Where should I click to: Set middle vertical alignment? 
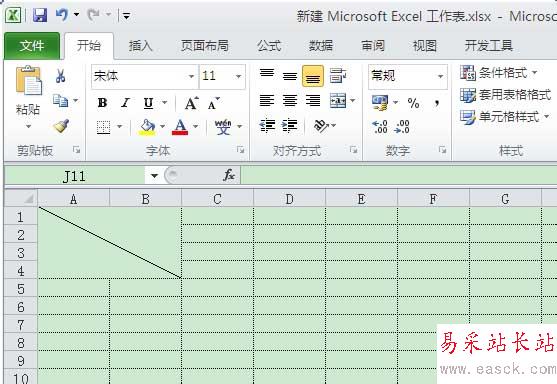(290, 76)
